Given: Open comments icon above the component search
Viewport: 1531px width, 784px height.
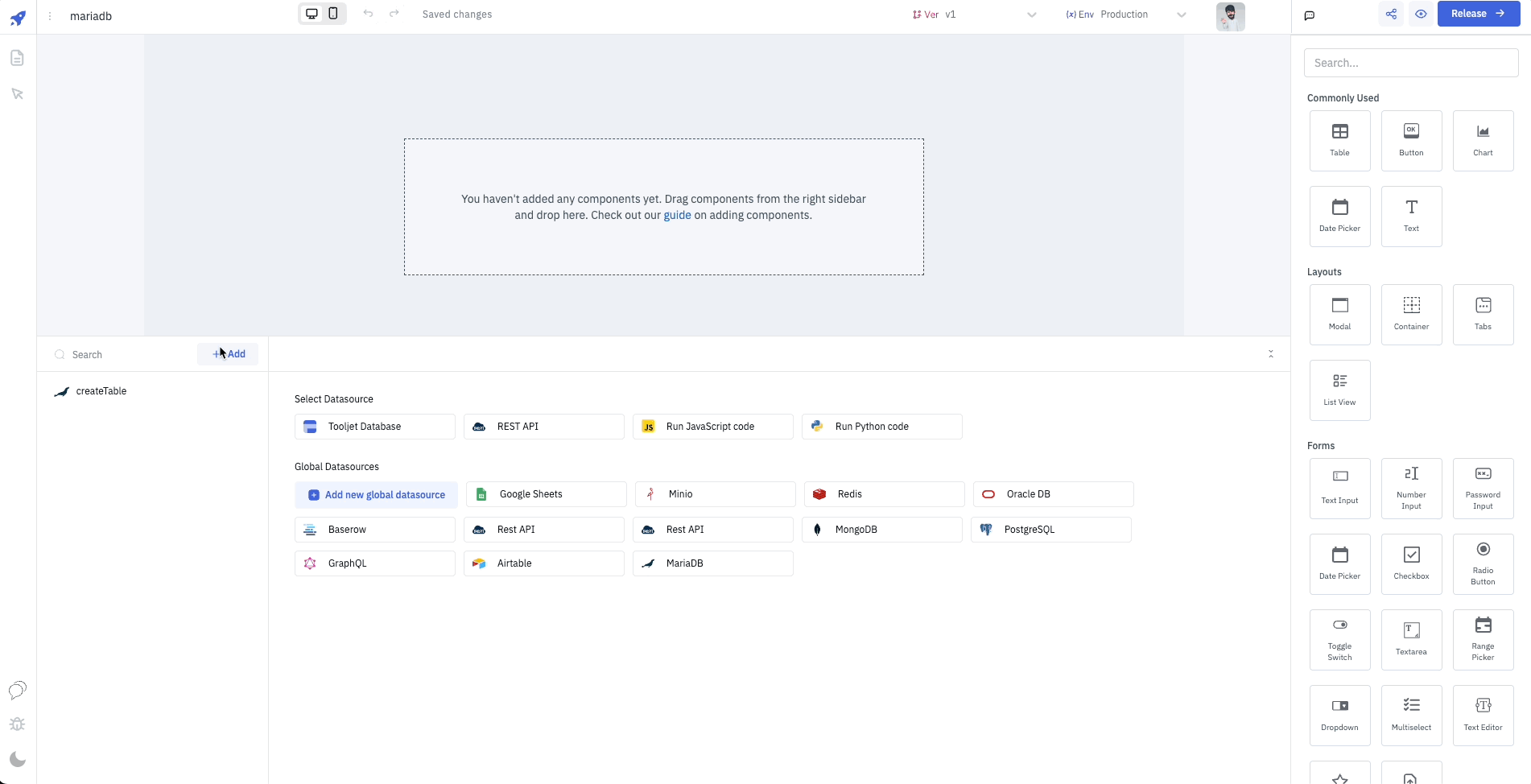Looking at the screenshot, I should point(1310,15).
